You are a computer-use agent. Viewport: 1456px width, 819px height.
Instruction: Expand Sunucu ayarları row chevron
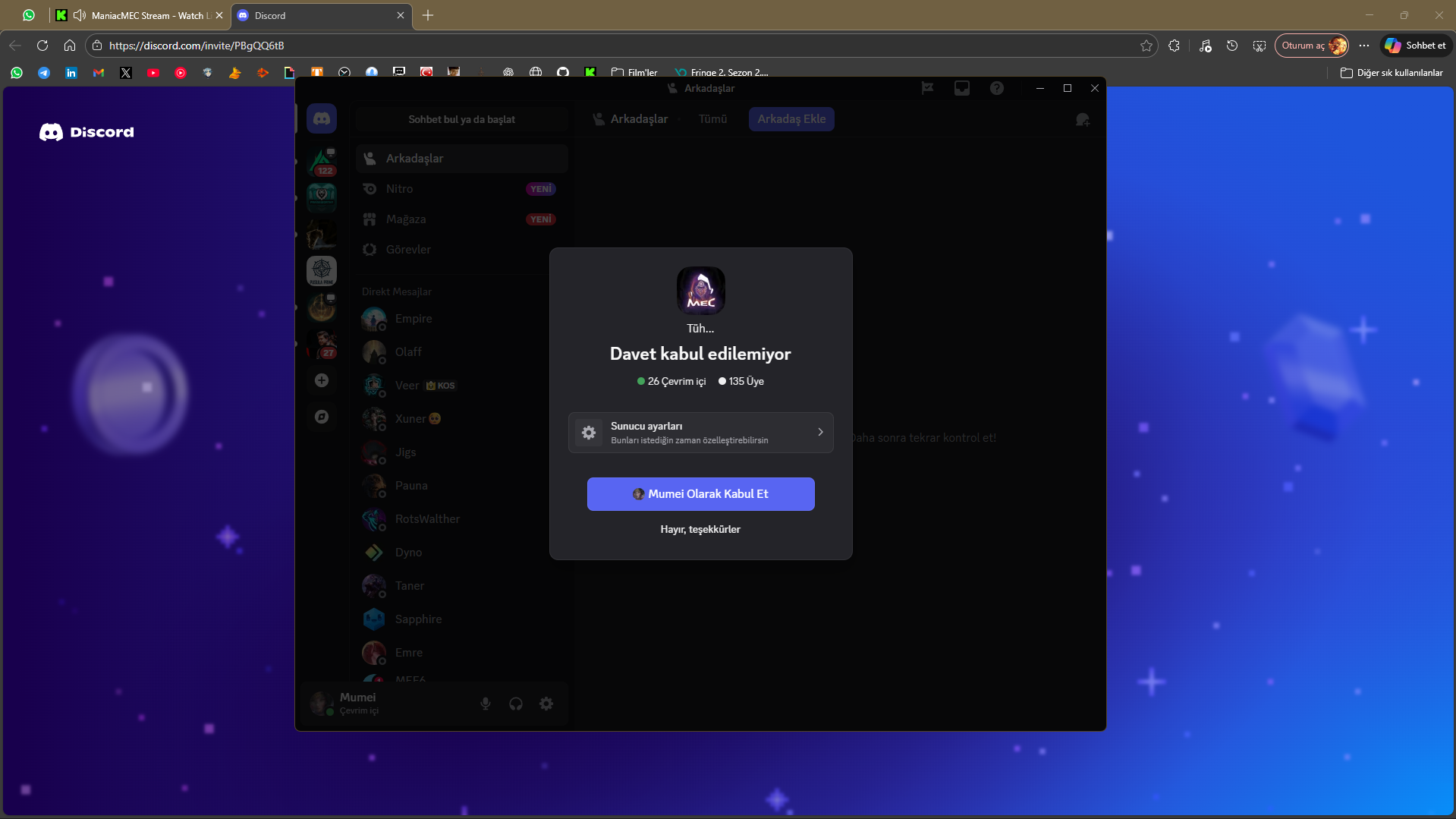click(820, 432)
